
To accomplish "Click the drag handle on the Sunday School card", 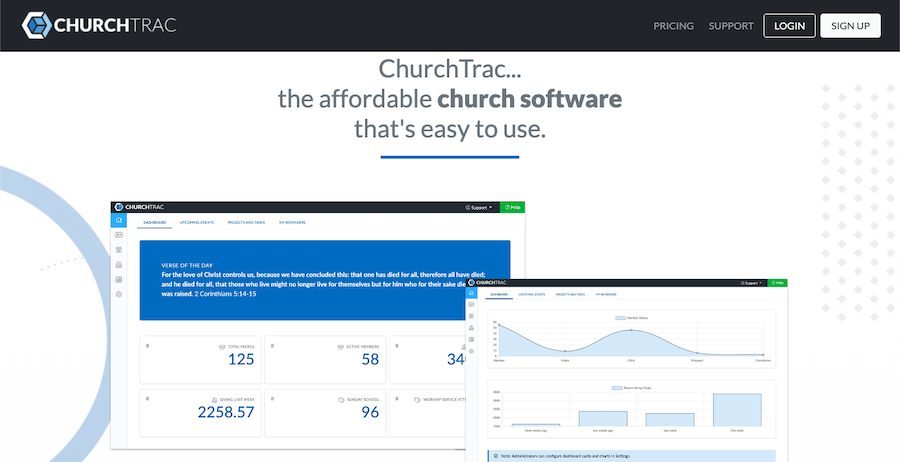I will (x=272, y=398).
